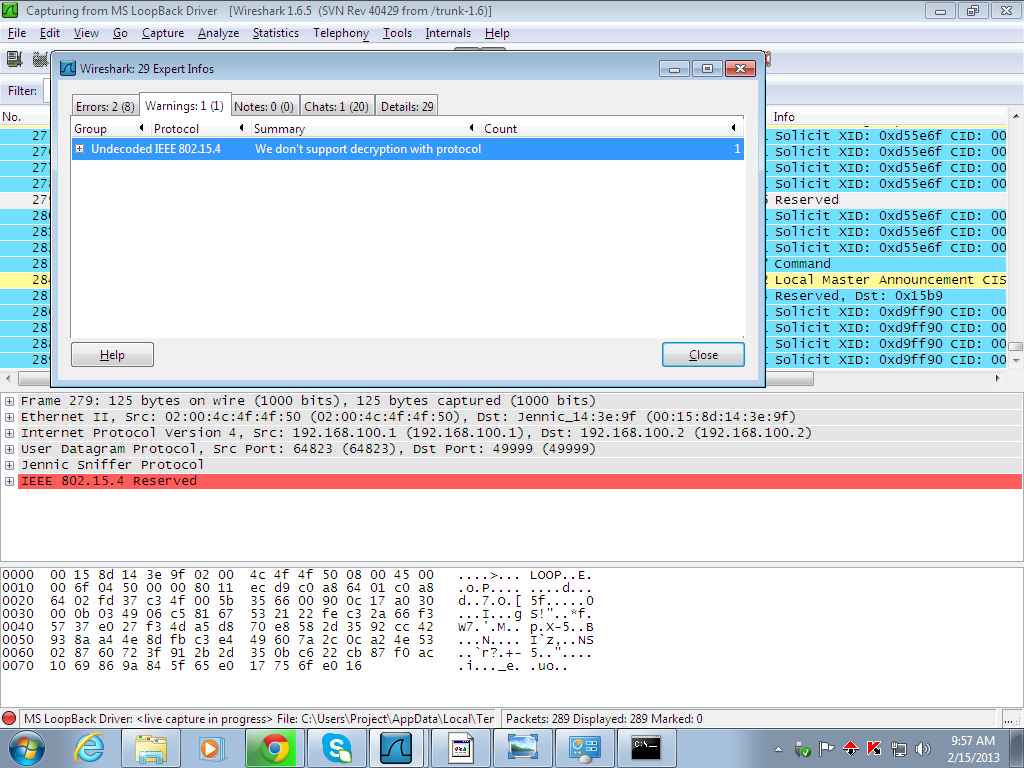Click the packet list scrollbar down arrow
Screen dimensions: 1024x768
coord(1016,360)
